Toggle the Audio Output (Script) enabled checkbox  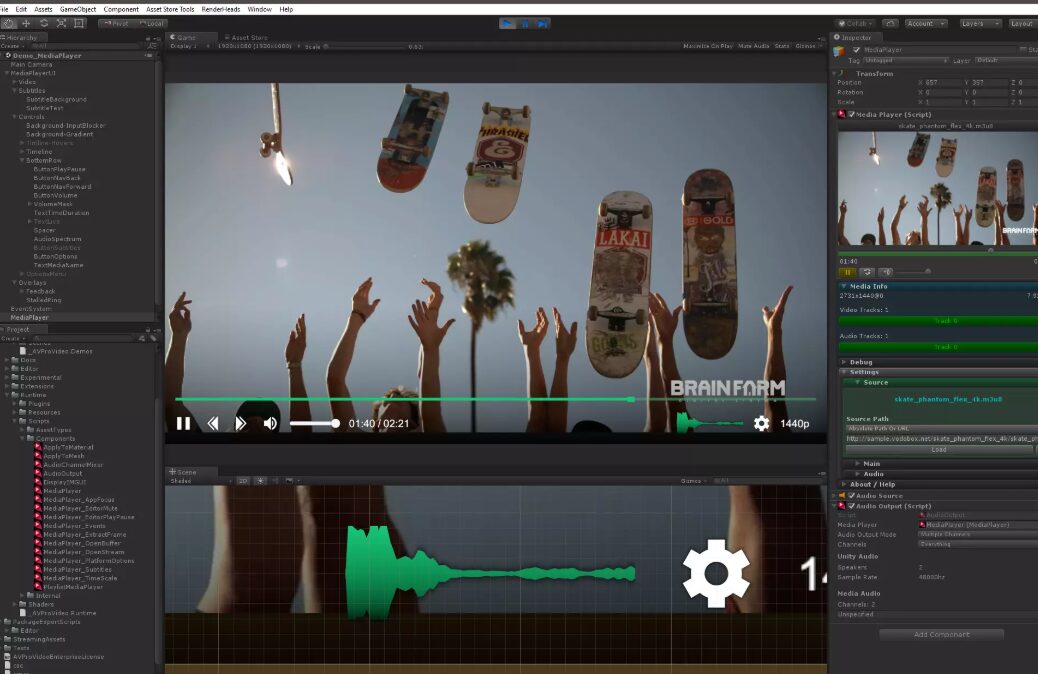852,506
